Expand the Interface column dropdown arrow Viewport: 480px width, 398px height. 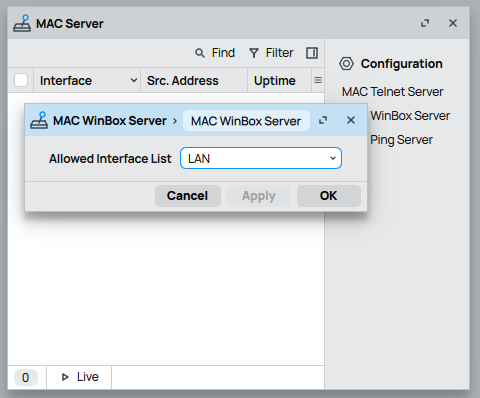point(134,80)
